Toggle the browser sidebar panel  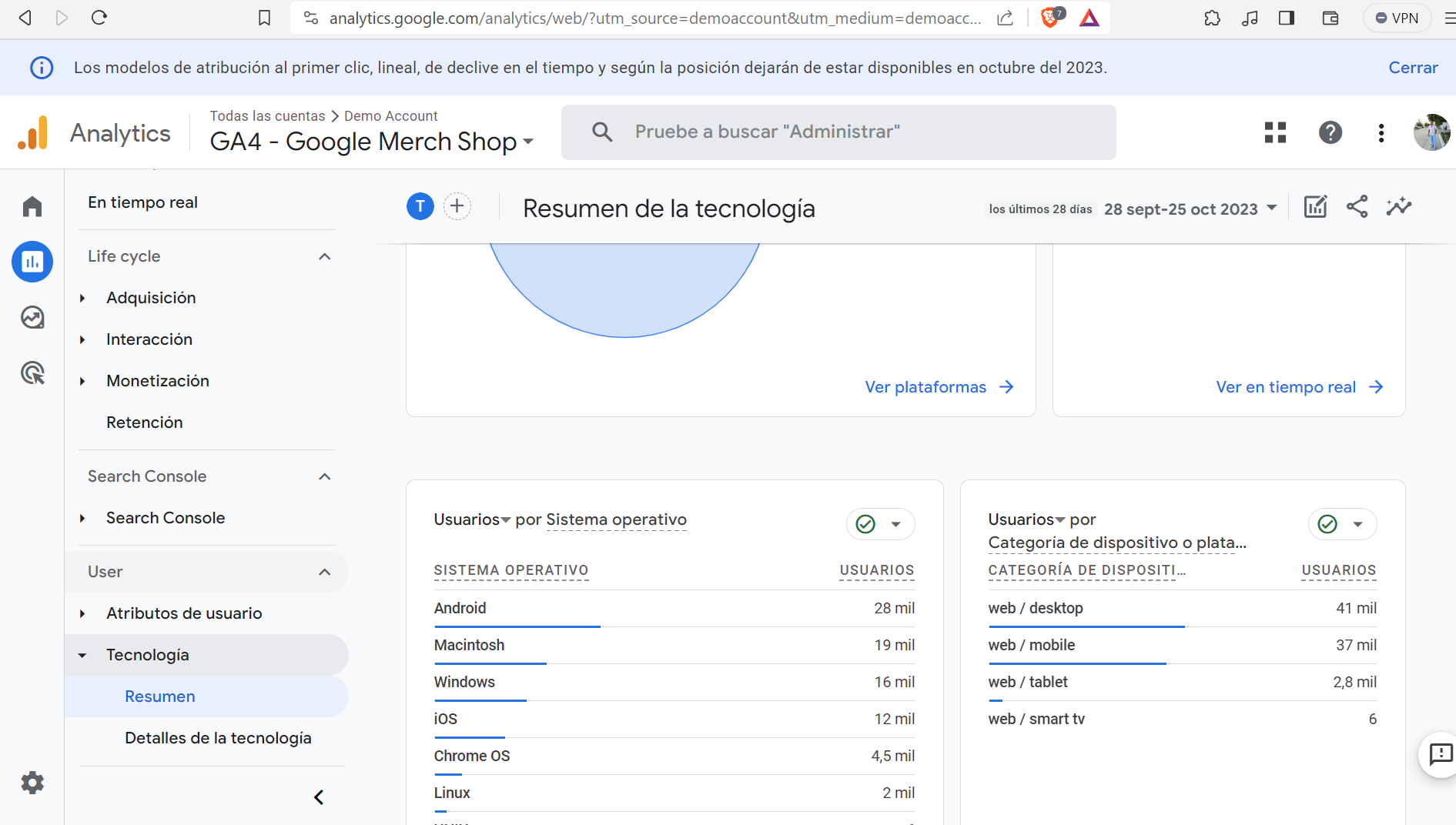coord(1287,18)
